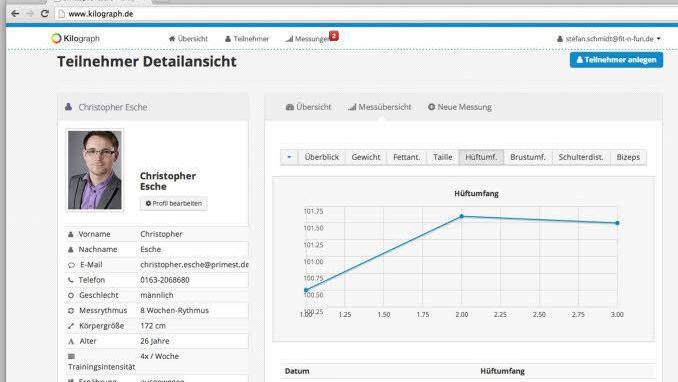
Task: Select the Gewicht chart tab
Action: click(366, 157)
